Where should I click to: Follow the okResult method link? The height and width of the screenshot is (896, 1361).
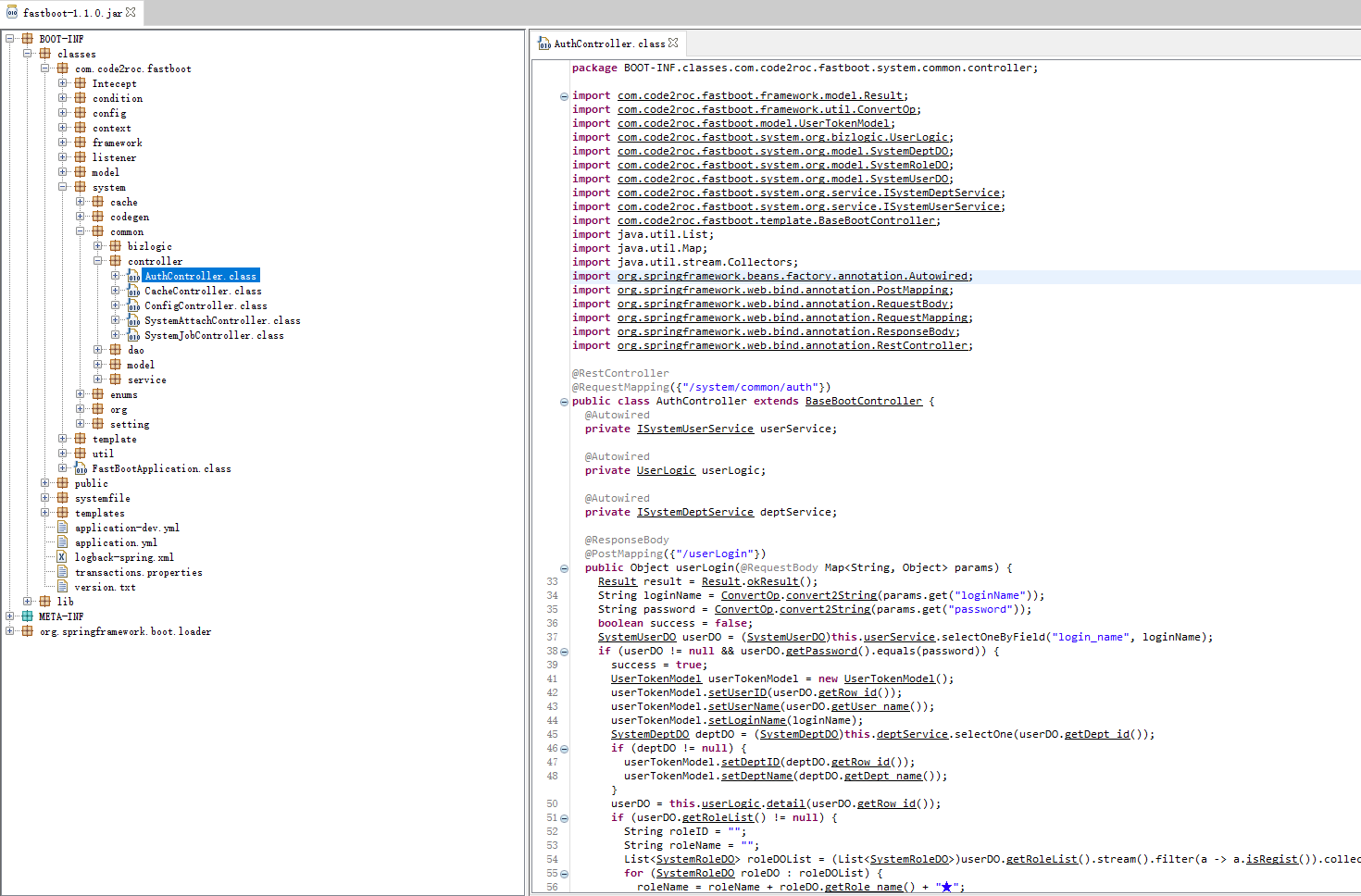click(x=772, y=581)
